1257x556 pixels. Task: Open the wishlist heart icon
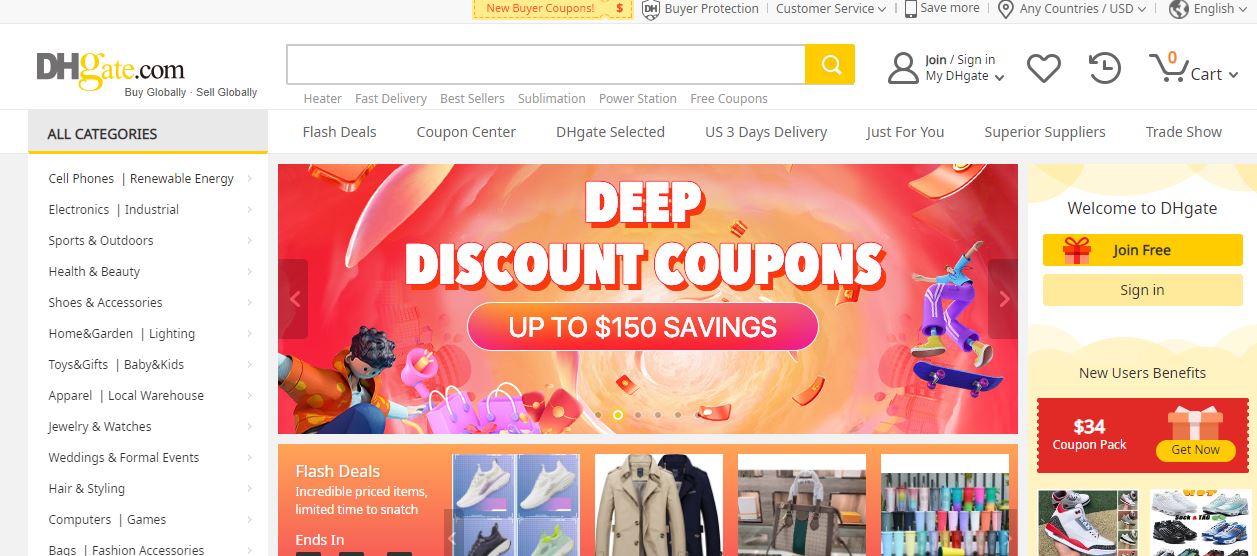(1043, 68)
